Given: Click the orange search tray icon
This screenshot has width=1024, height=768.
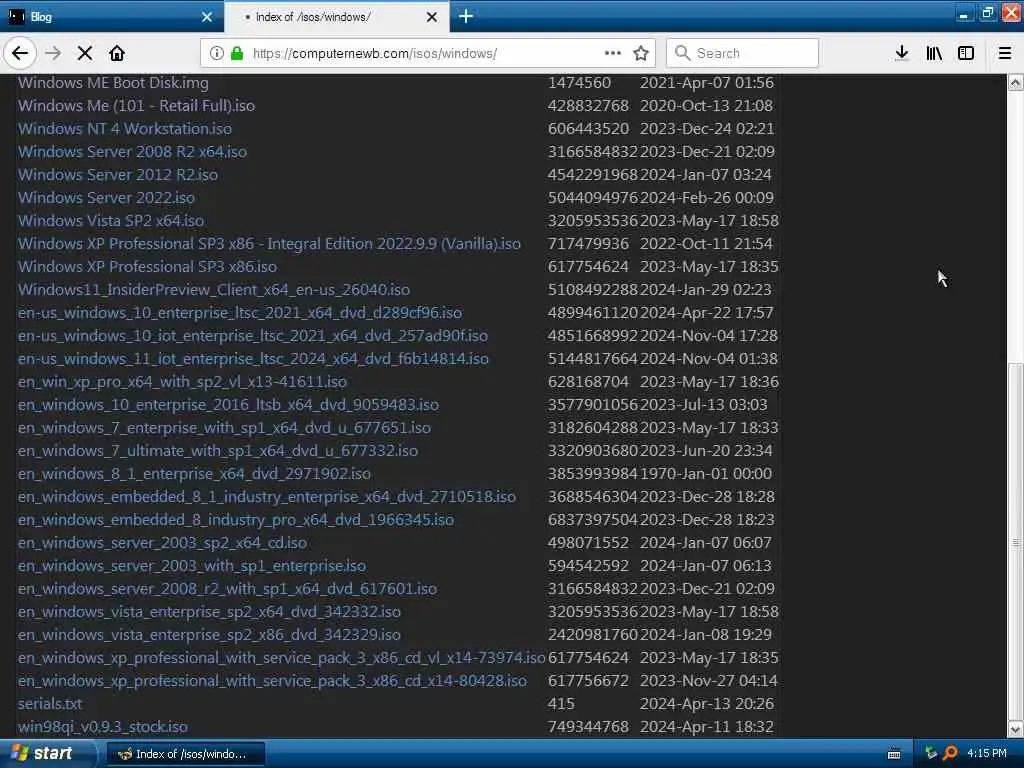Looking at the screenshot, I should coord(950,754).
